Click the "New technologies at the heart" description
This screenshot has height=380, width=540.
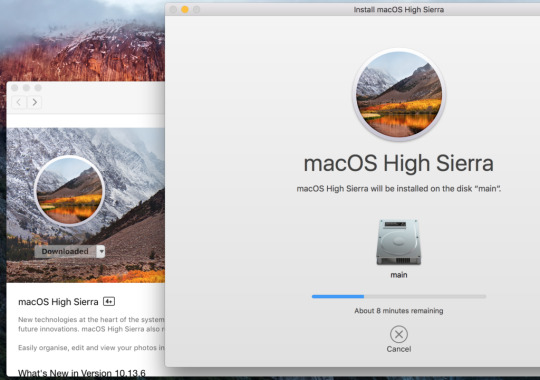(91, 324)
